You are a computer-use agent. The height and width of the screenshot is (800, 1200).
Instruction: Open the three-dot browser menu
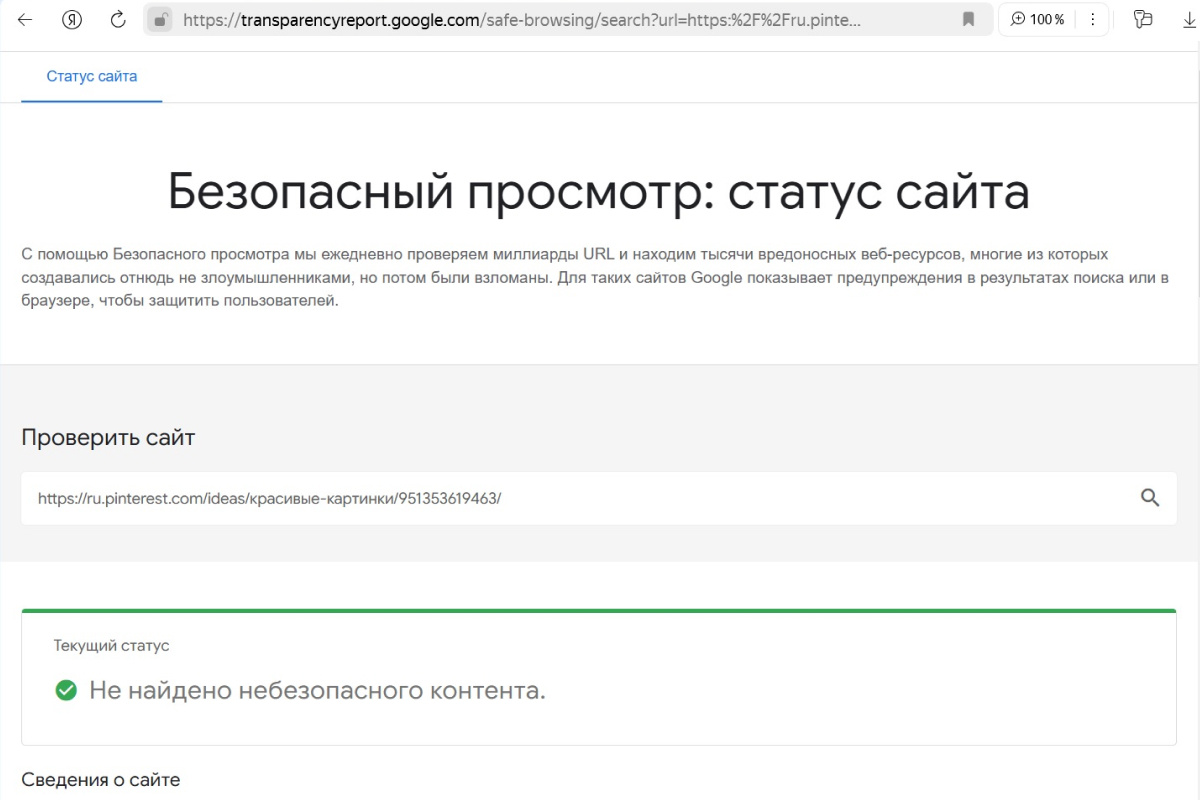pyautogui.click(x=1093, y=19)
